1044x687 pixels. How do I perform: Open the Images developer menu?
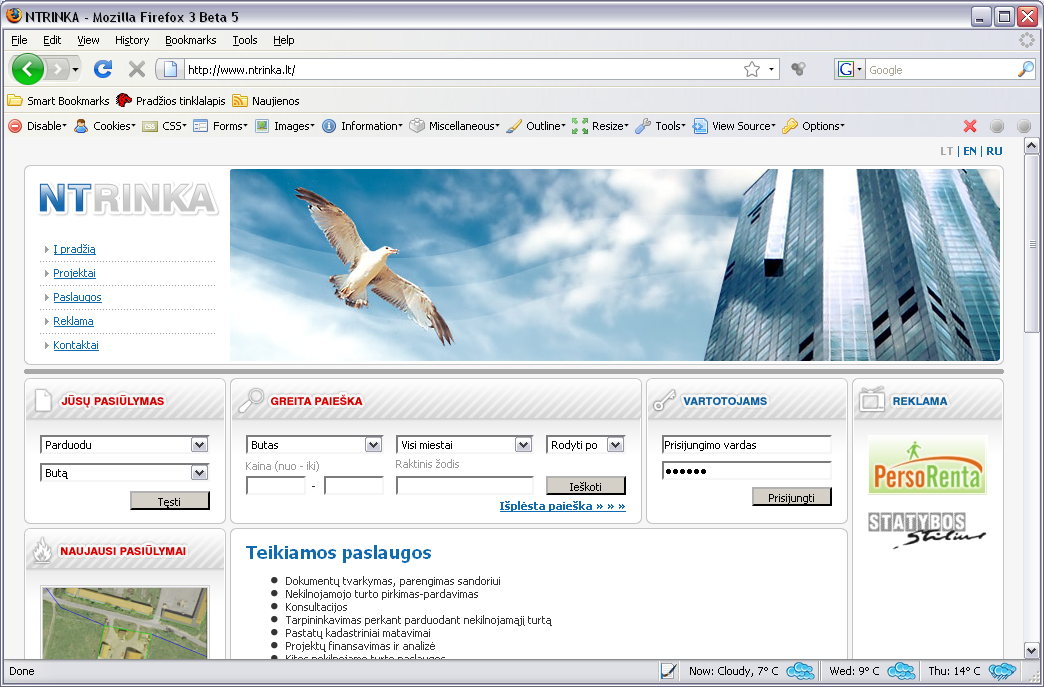click(285, 126)
